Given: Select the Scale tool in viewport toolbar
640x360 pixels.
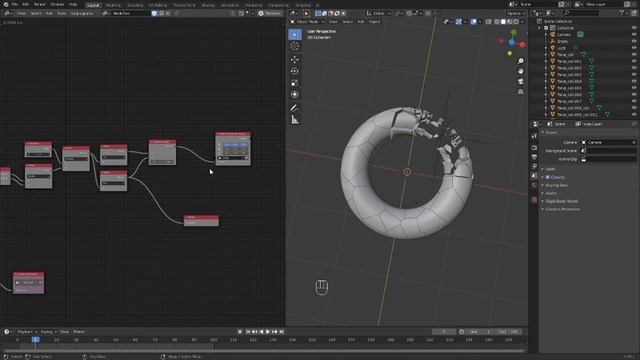Looking at the screenshot, I should tap(295, 83).
